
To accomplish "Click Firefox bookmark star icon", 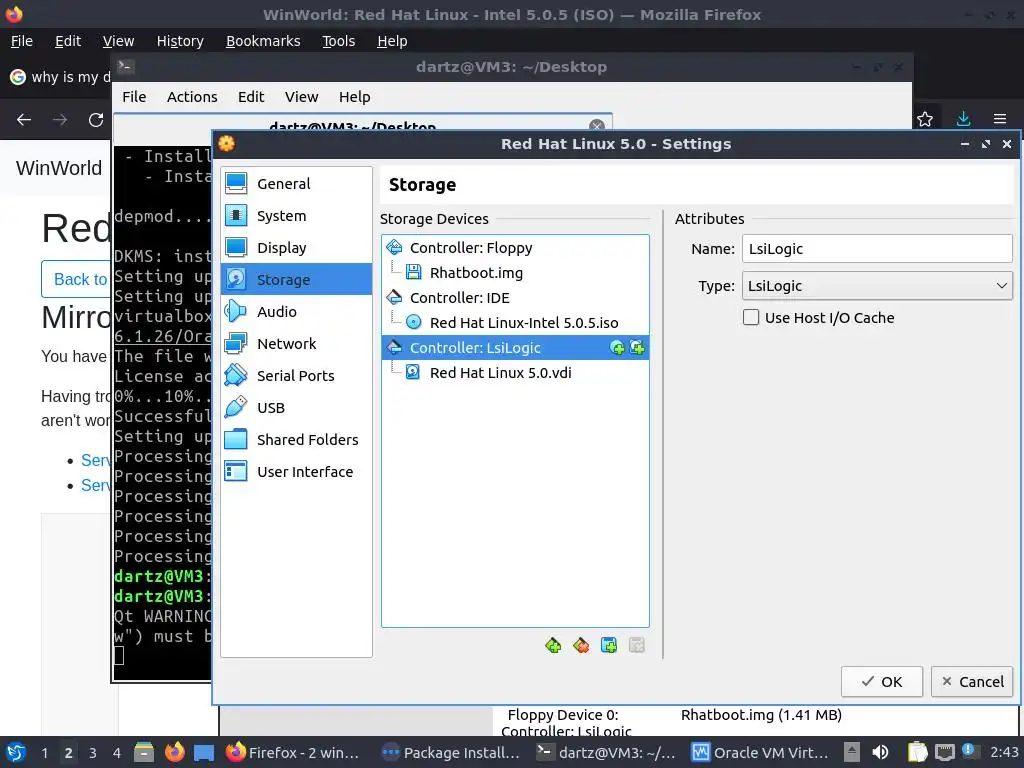I will pyautogui.click(x=925, y=119).
